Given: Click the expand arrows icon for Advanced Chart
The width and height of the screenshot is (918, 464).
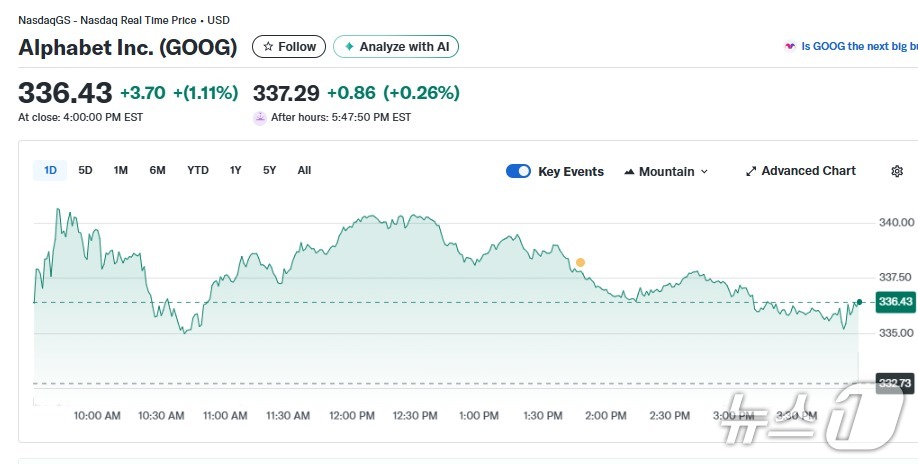Looking at the screenshot, I should pyautogui.click(x=751, y=171).
